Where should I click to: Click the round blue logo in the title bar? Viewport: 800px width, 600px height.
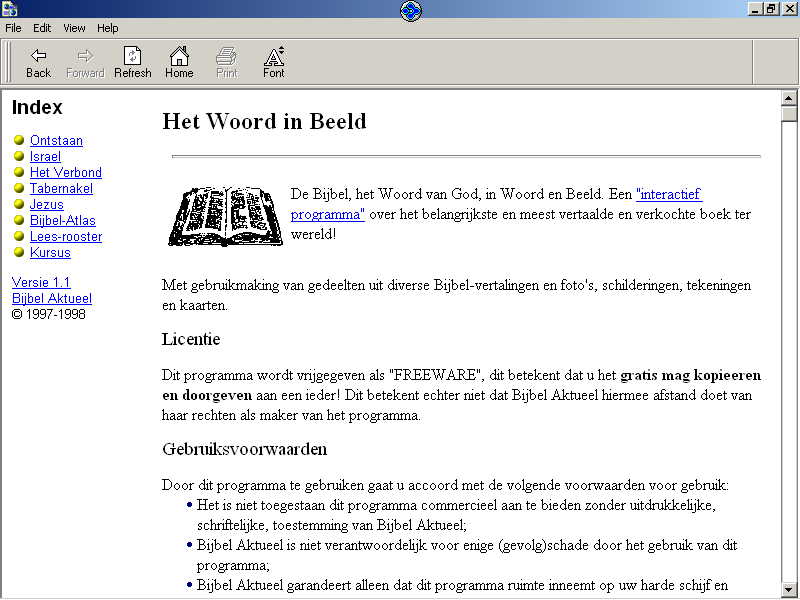411,11
